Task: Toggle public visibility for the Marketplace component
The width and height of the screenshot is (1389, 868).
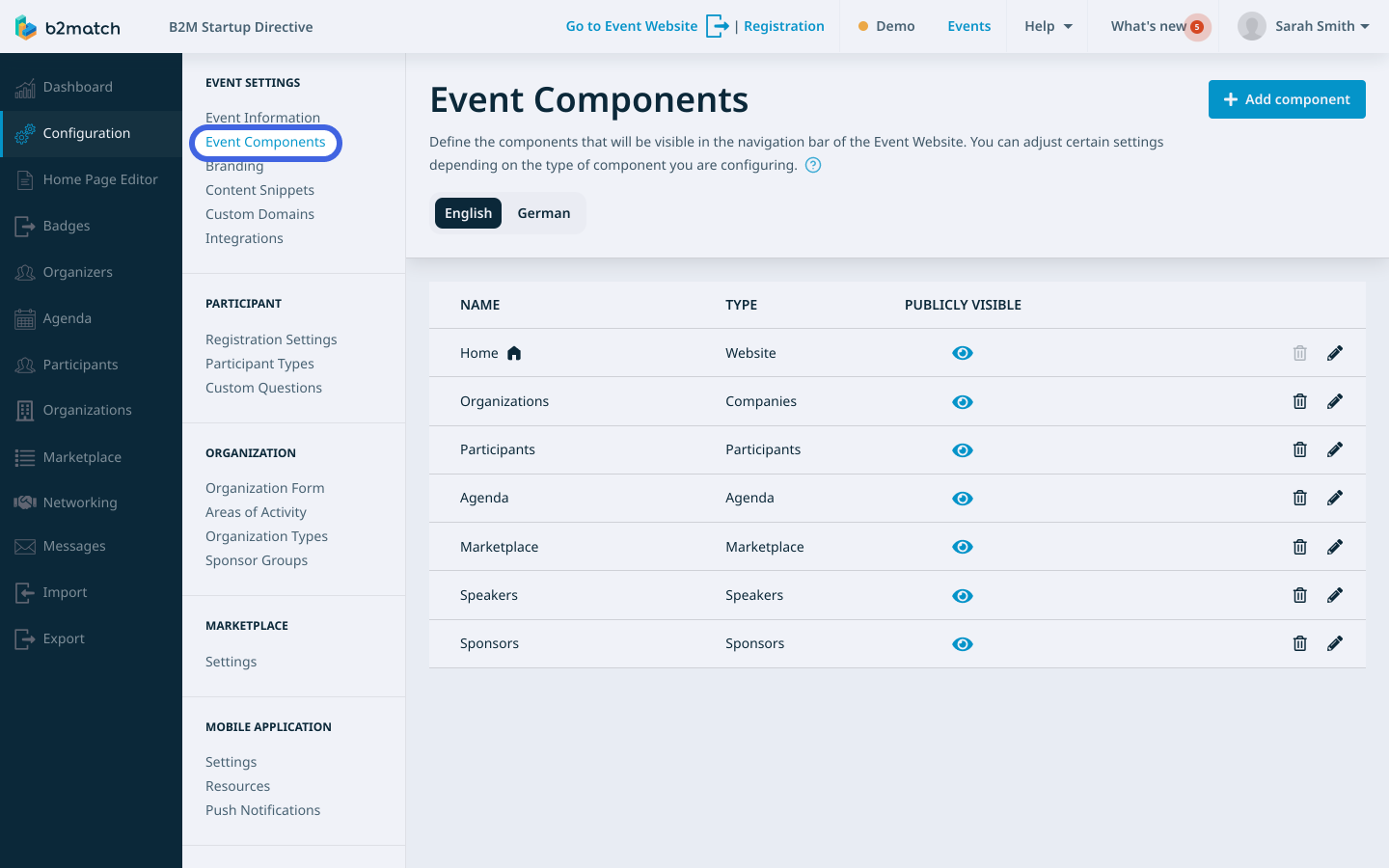Action: [963, 547]
